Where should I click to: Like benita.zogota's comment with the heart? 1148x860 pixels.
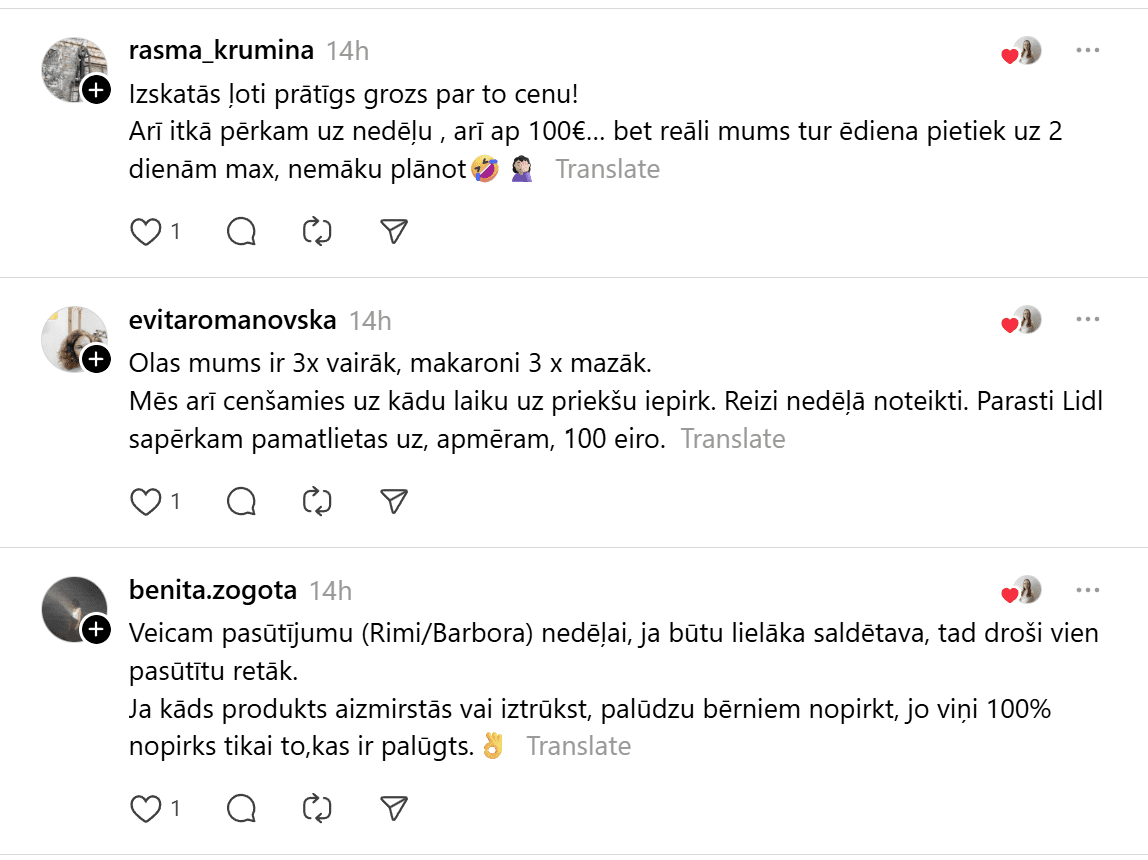tap(146, 808)
